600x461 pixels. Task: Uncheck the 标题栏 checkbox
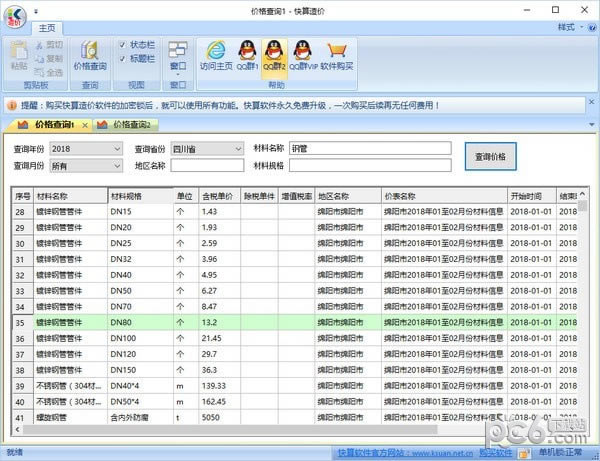[122, 59]
